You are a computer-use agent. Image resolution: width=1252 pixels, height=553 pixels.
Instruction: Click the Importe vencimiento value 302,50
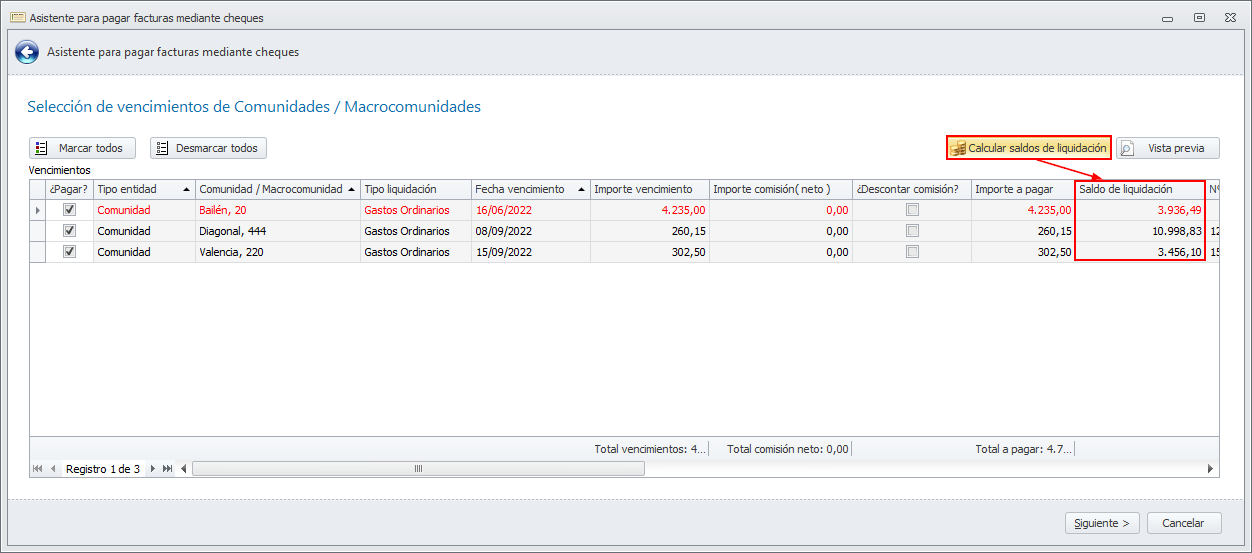point(689,252)
